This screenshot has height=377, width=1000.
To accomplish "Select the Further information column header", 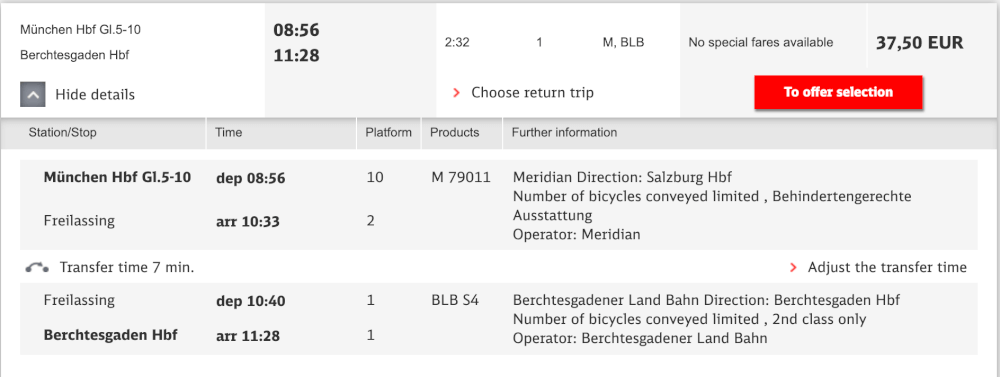I will tap(564, 133).
